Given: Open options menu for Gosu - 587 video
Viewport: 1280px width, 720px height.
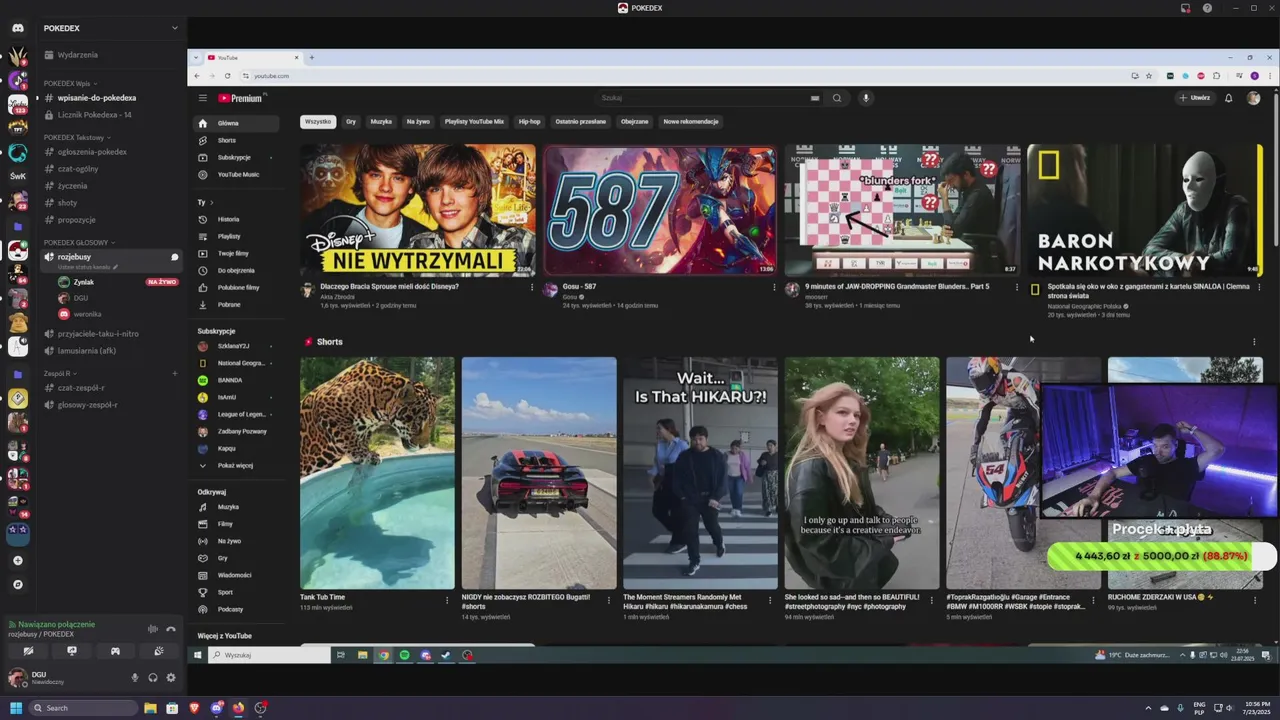Looking at the screenshot, I should coord(774,287).
